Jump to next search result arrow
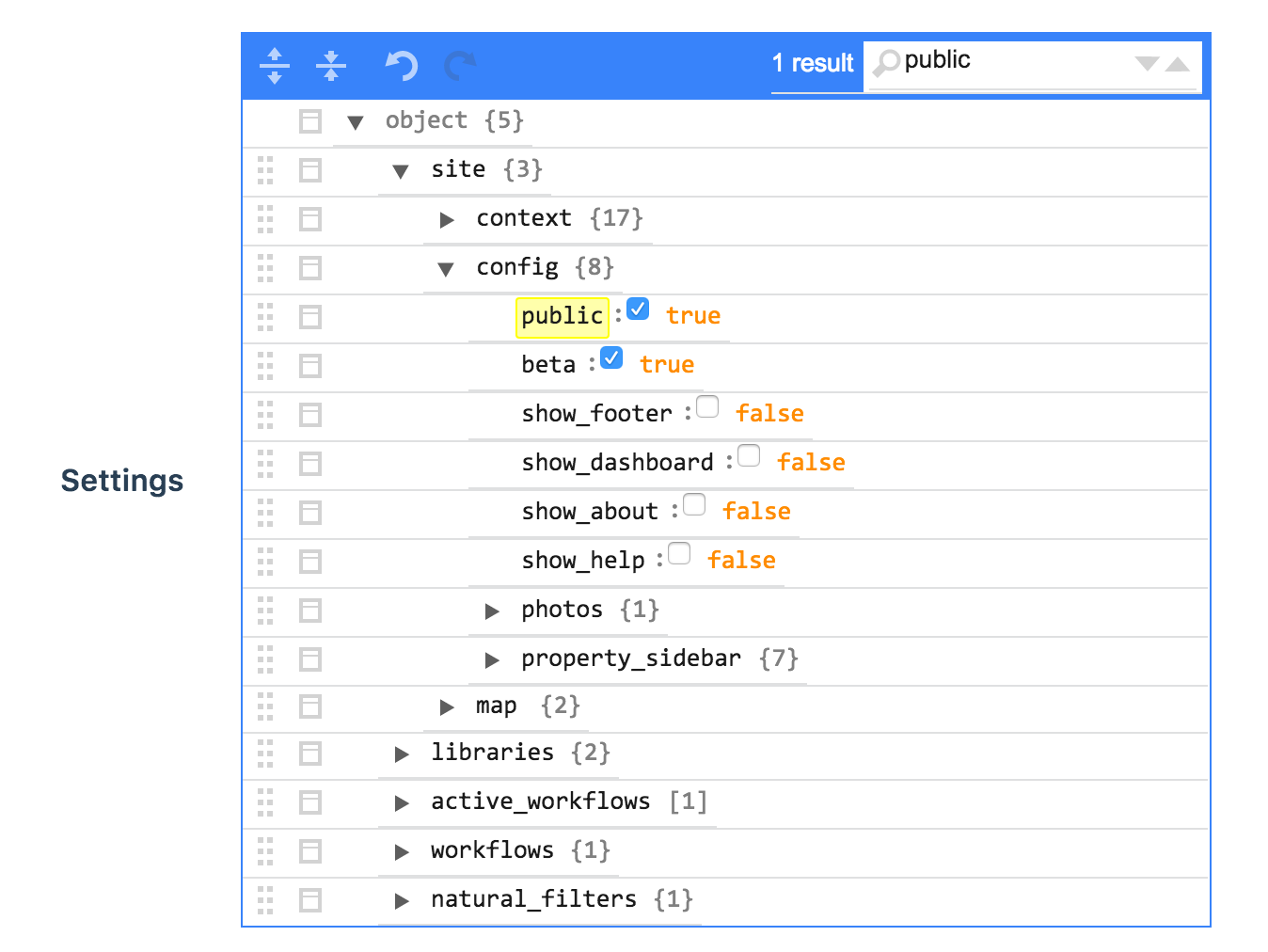 [1147, 64]
